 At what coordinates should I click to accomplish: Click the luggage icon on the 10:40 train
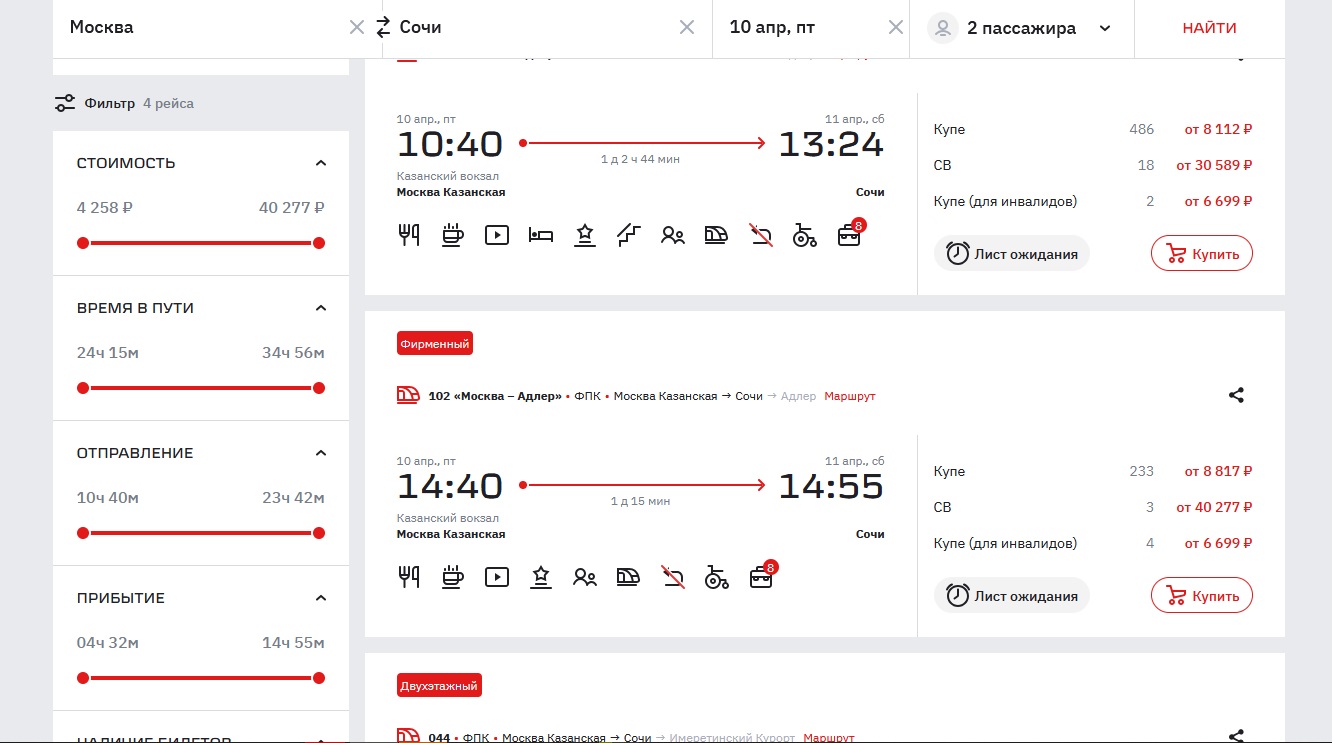click(849, 236)
